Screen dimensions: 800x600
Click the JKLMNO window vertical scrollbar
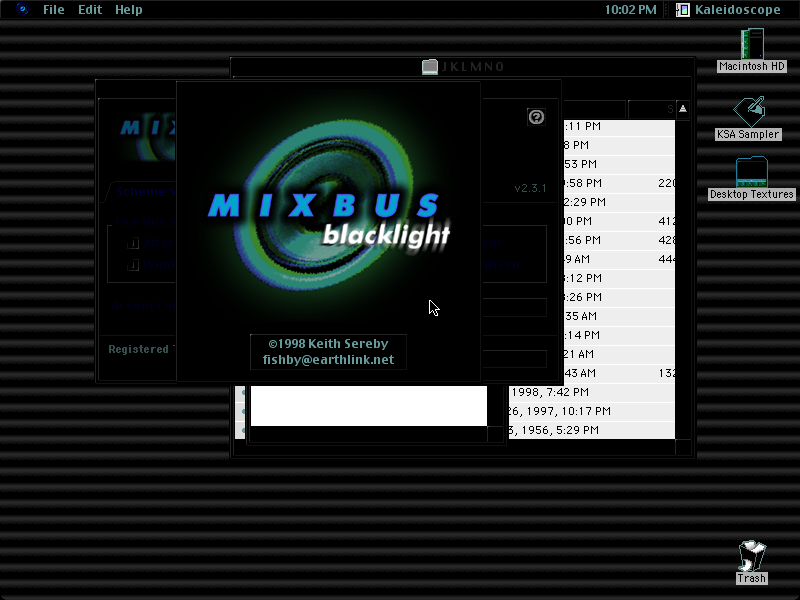pos(683,279)
